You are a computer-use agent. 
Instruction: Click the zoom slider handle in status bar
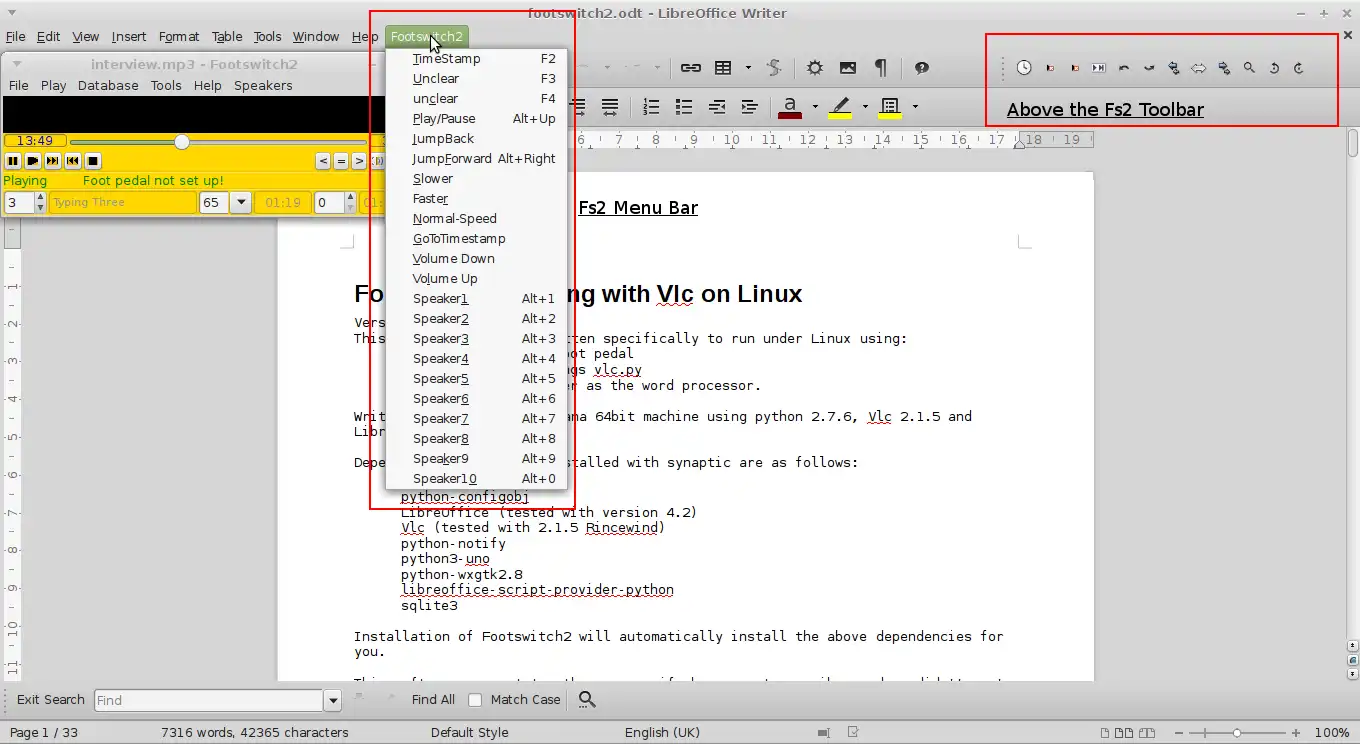tap(1237, 733)
